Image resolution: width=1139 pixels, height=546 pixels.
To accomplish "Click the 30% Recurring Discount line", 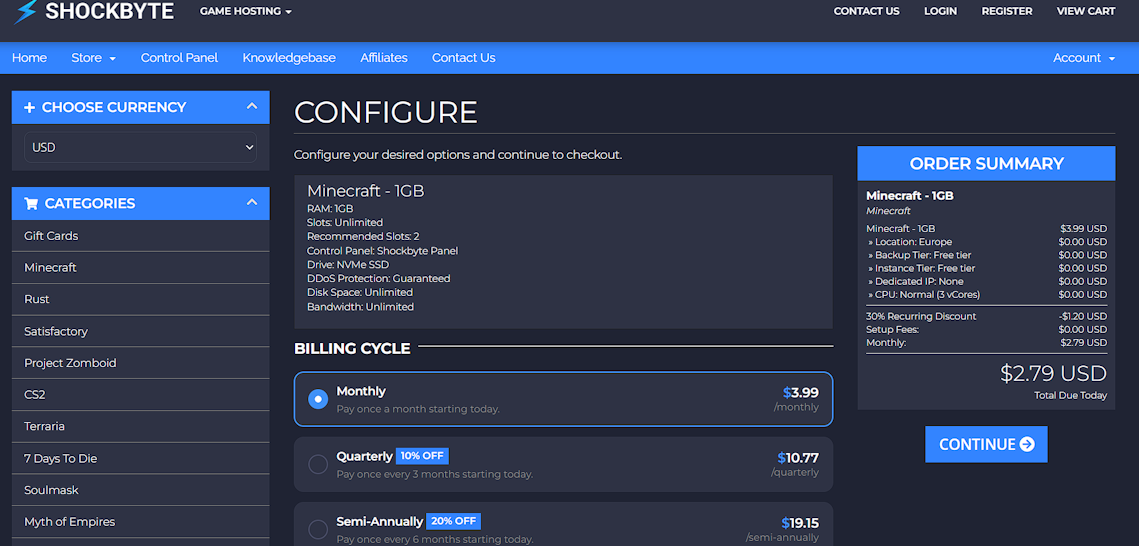I will pos(986,317).
